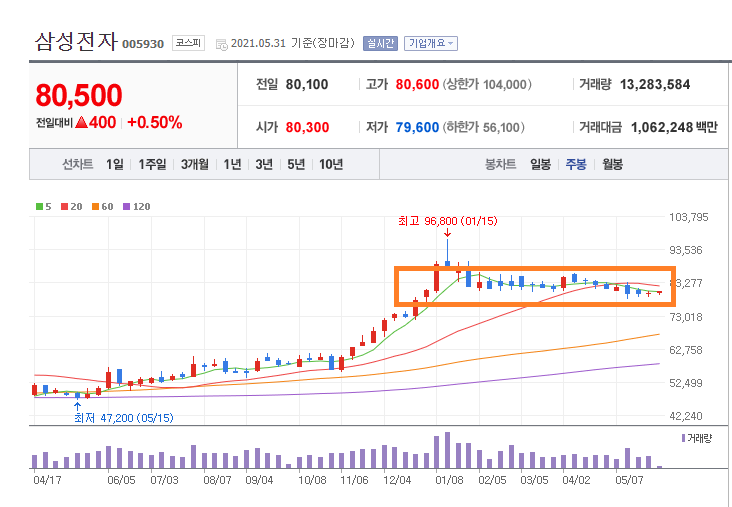Click the 시가 value 80,300
The image size is (732, 507).
coord(307,127)
